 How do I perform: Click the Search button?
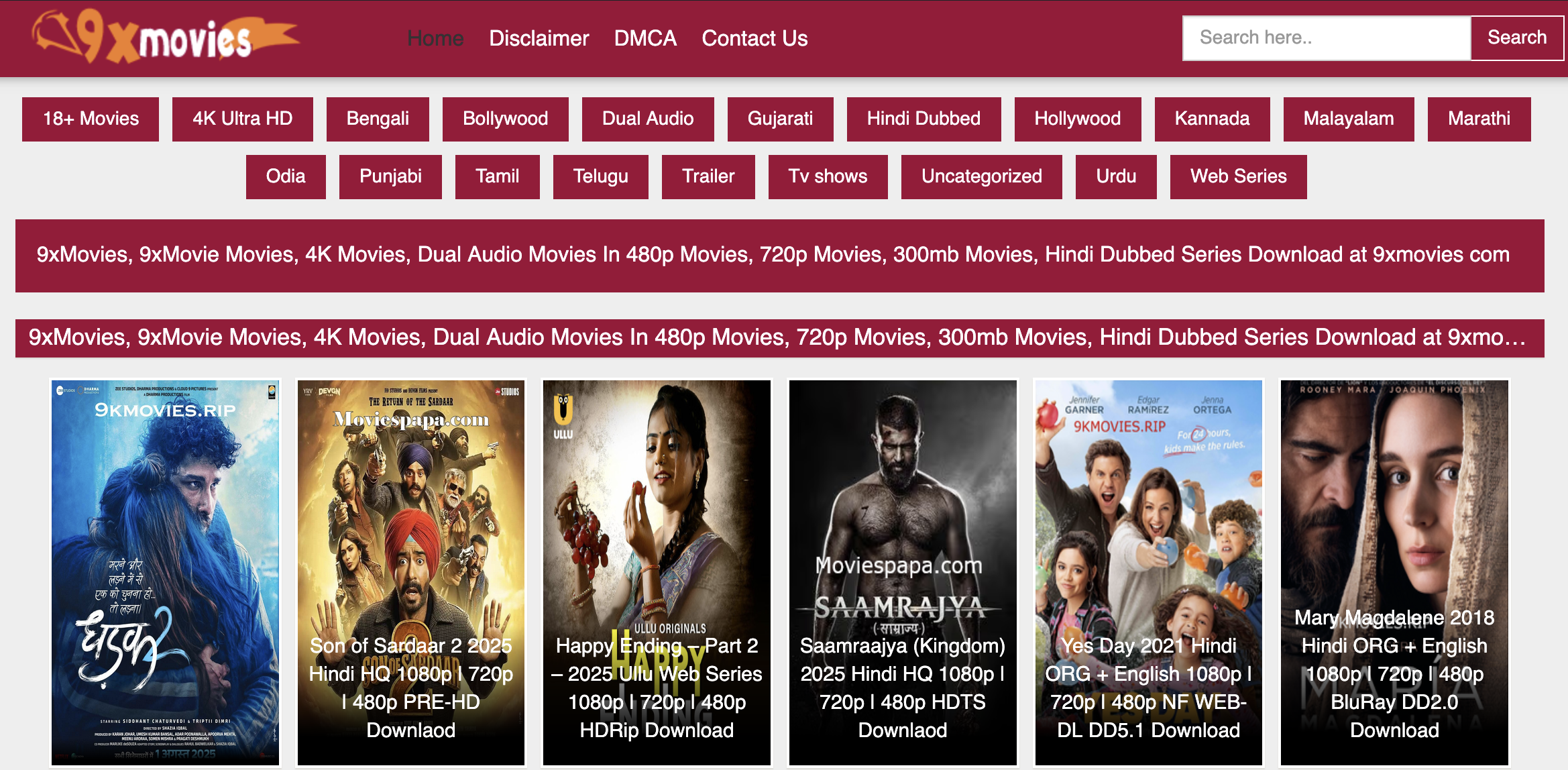[1517, 38]
